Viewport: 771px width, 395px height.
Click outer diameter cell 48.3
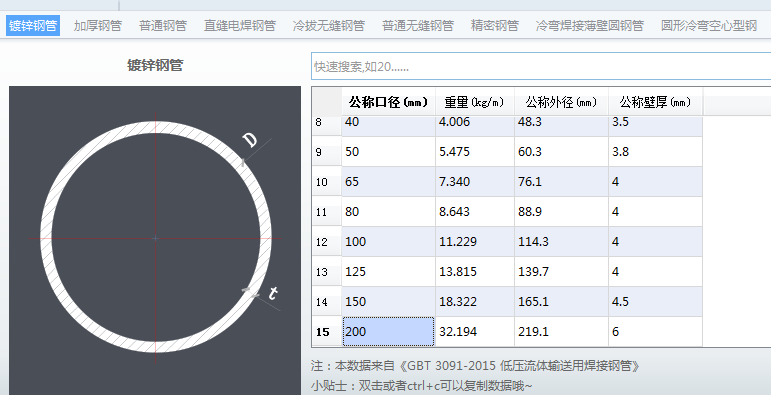[x=561, y=126]
